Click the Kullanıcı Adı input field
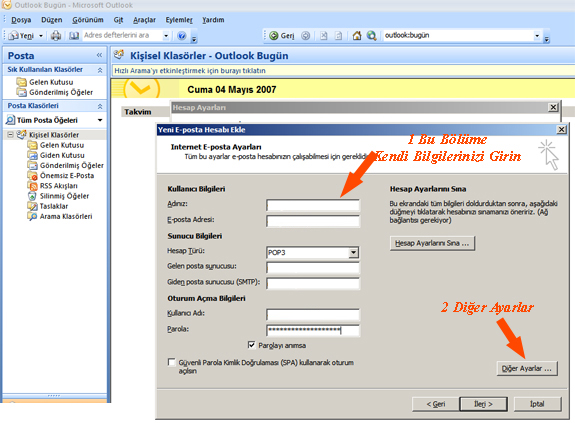This screenshot has height=423, width=575. pos(313,315)
